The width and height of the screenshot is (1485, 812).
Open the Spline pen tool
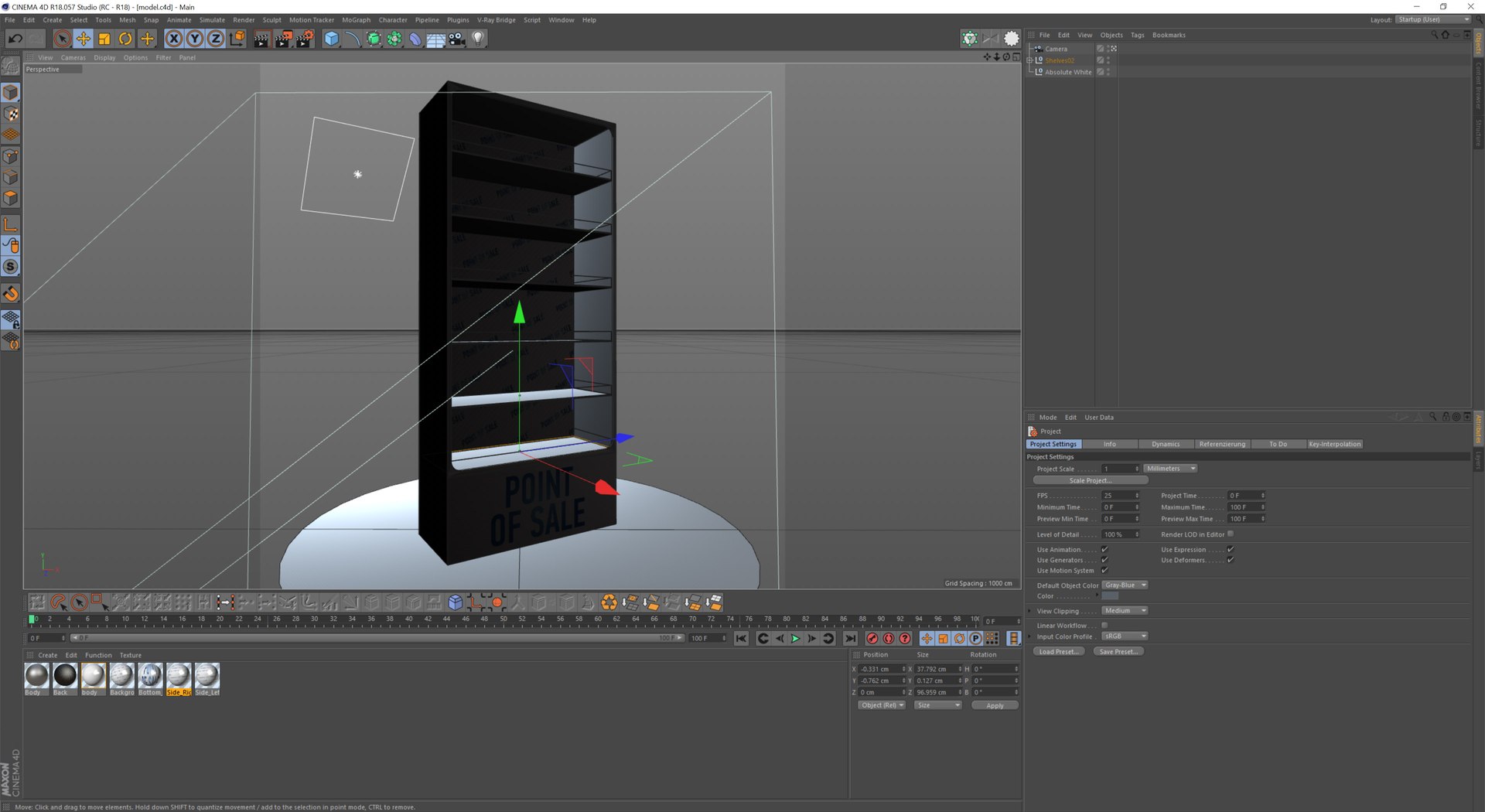[353, 39]
